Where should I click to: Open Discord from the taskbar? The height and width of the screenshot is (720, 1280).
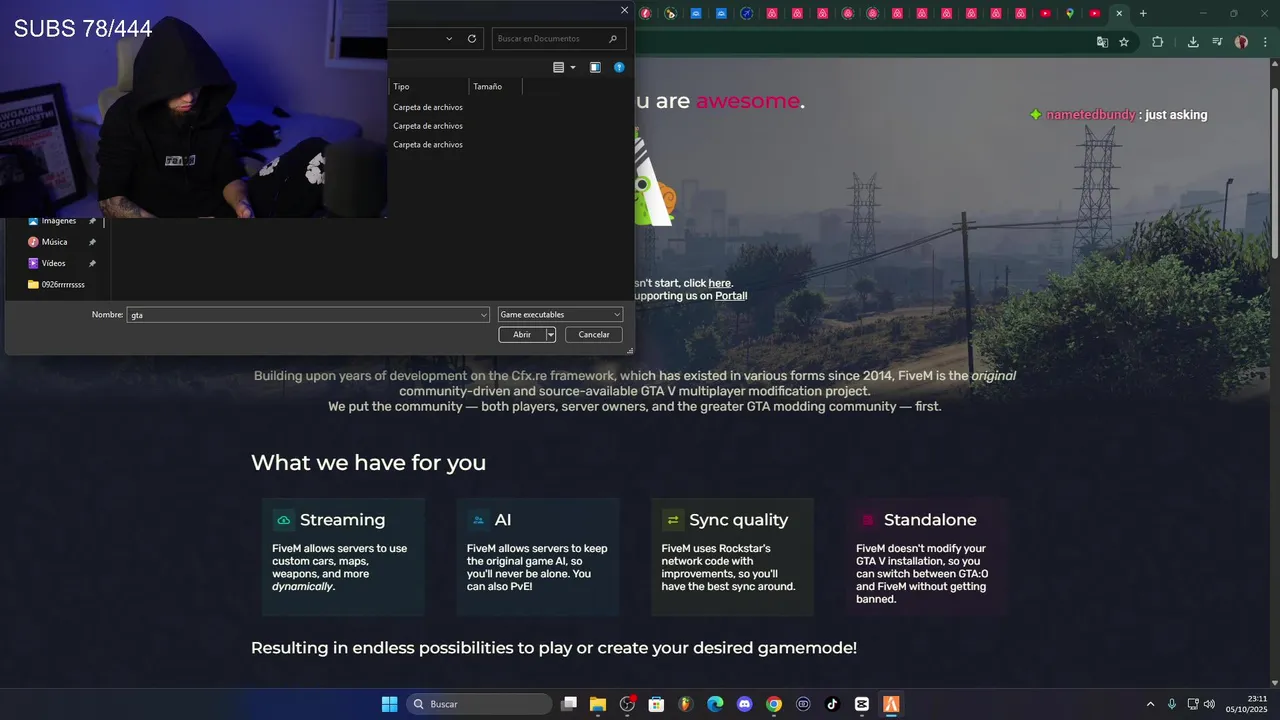click(x=744, y=704)
